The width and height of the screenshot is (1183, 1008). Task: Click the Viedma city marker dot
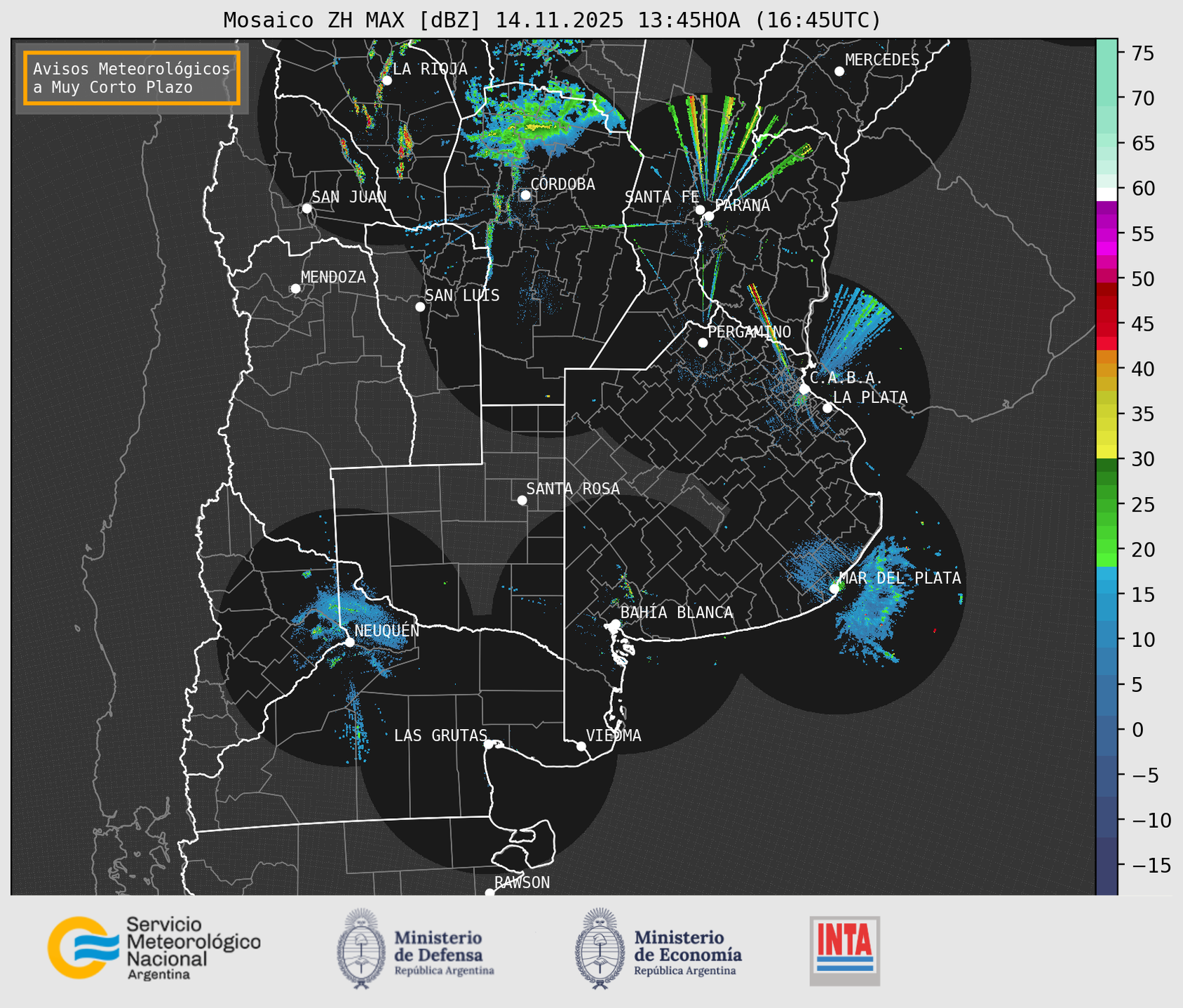pyautogui.click(x=581, y=746)
